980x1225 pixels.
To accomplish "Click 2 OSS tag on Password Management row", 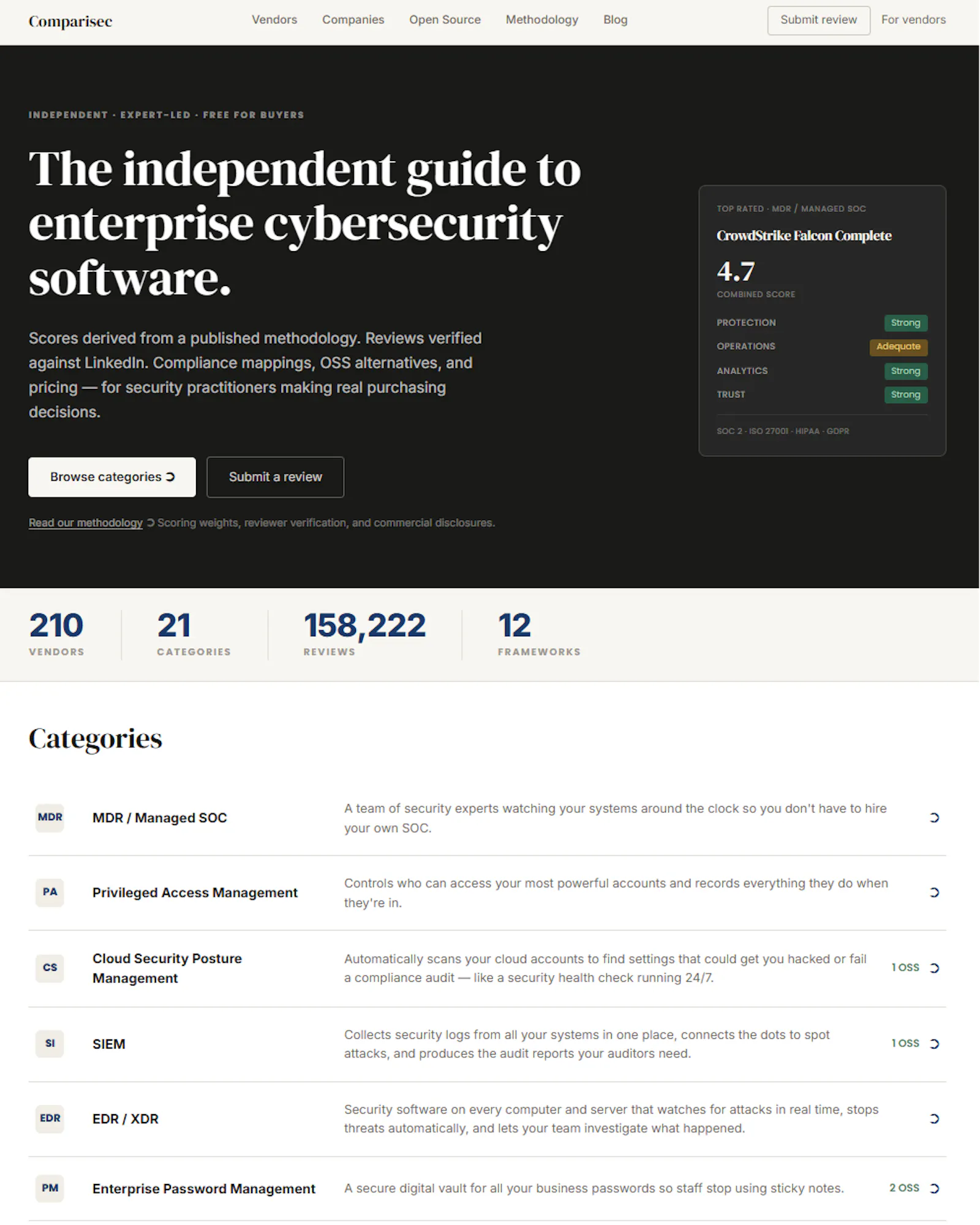I will (905, 1188).
